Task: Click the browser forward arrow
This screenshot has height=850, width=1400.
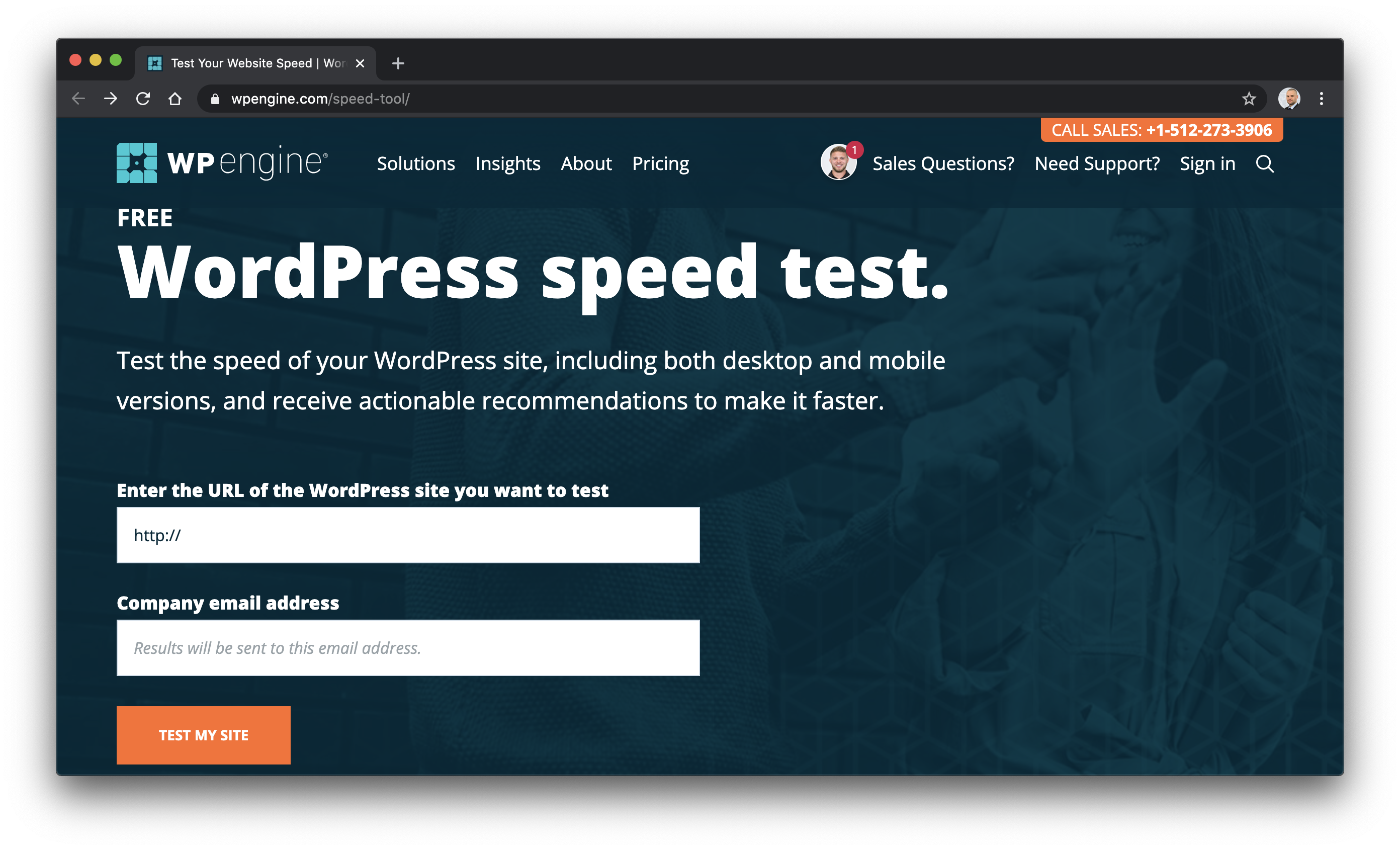Action: coord(111,99)
